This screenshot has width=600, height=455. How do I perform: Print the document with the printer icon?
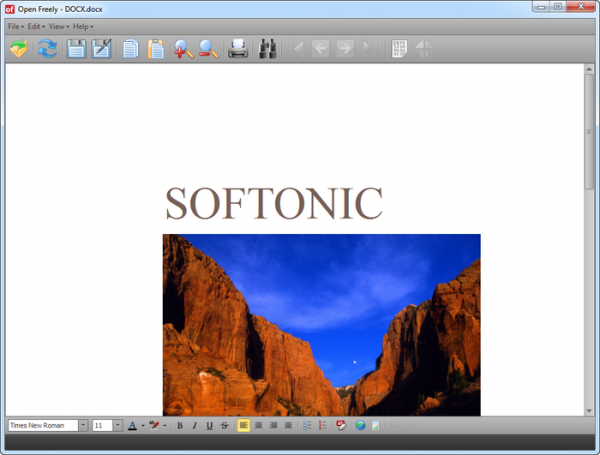tap(238, 49)
